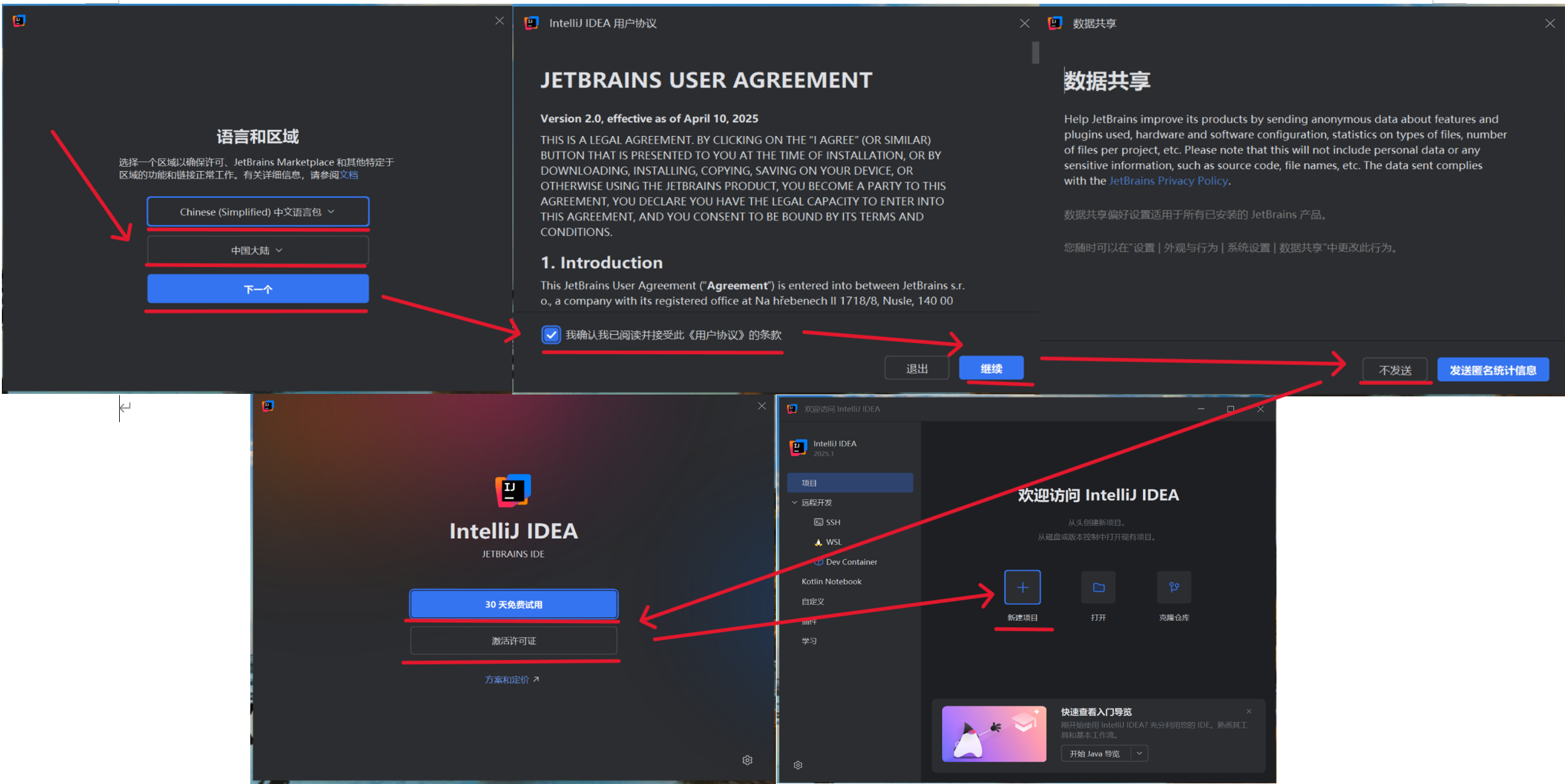
Task: Open an existing project via the 打开 folder icon
Action: click(1098, 587)
